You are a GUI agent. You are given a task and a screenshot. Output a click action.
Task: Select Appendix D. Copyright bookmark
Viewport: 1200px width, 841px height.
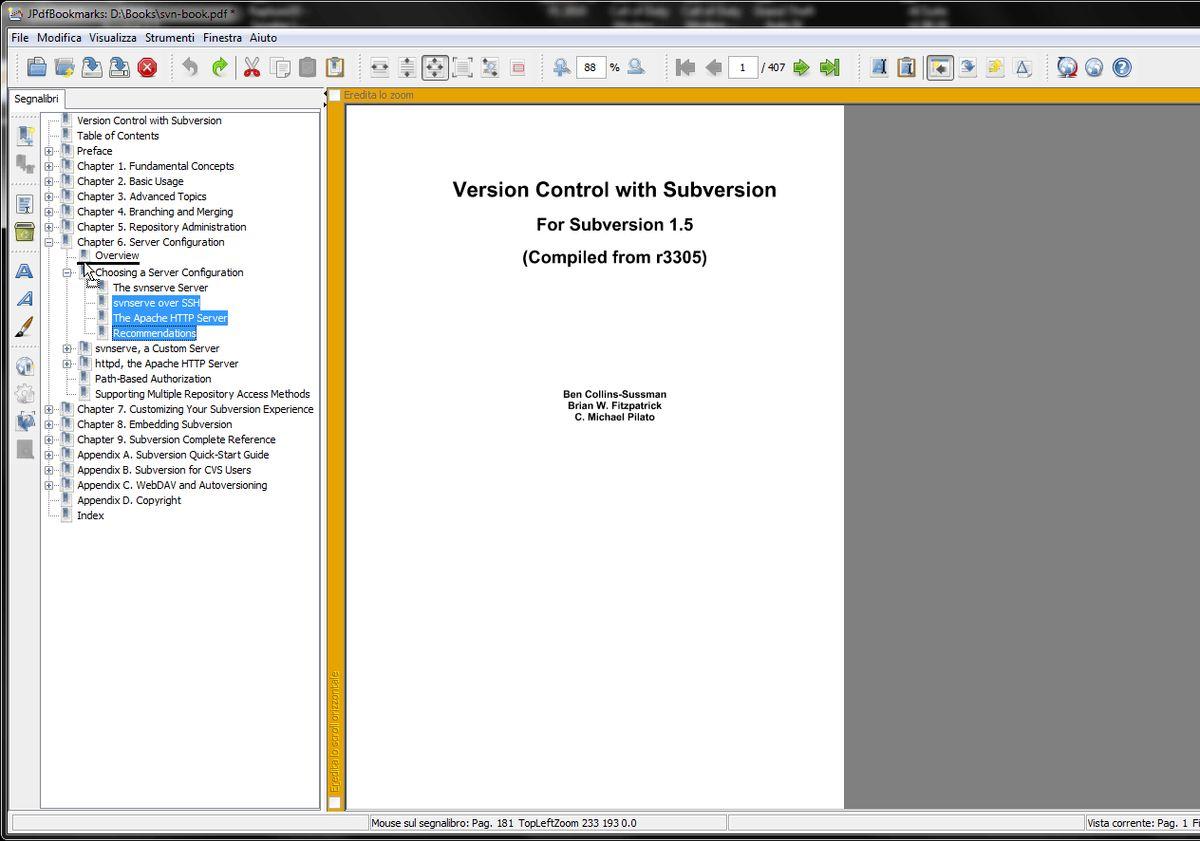pos(129,500)
